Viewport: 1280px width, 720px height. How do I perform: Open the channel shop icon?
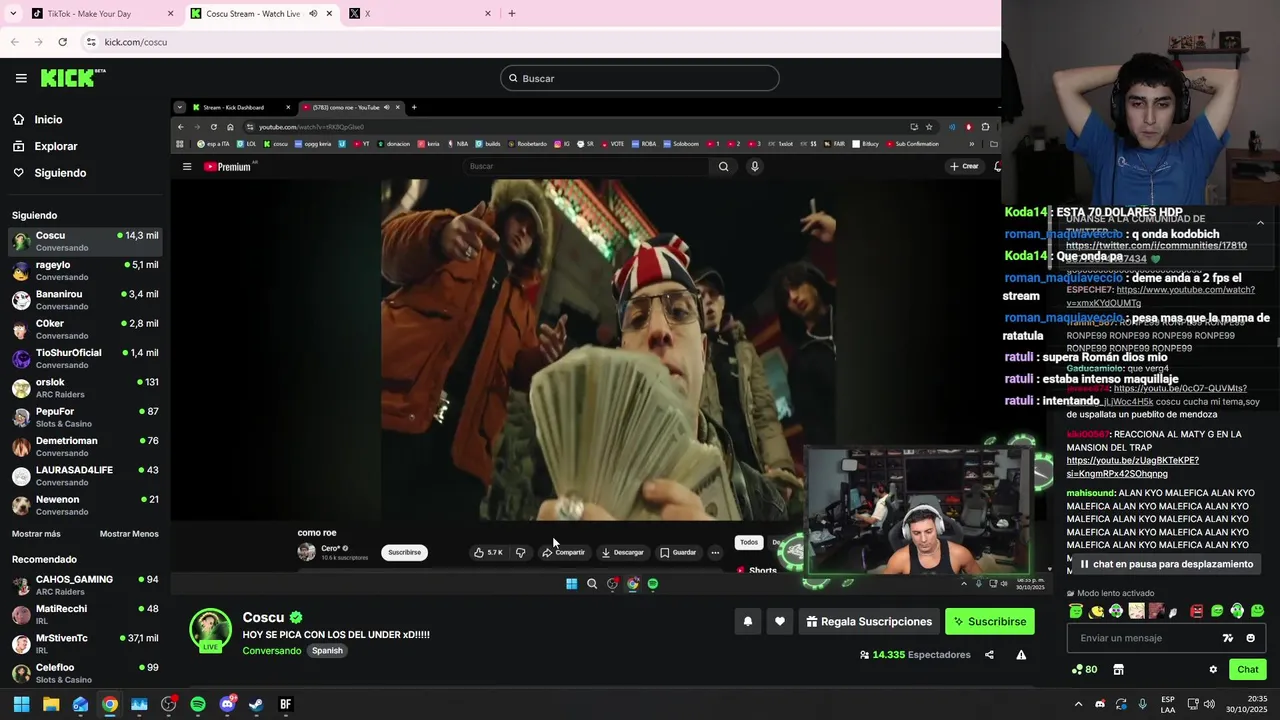tap(1118, 670)
